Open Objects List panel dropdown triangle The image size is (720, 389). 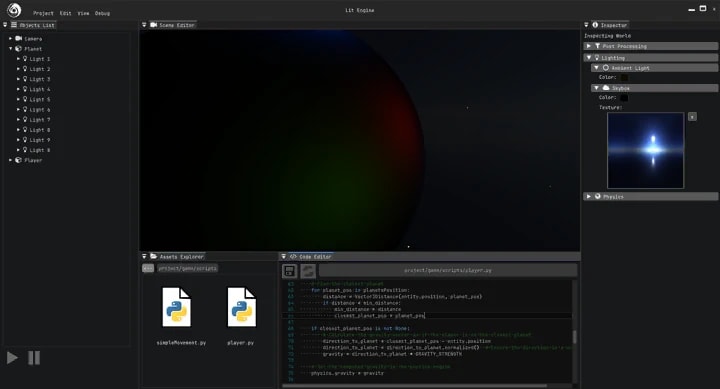[5, 25]
